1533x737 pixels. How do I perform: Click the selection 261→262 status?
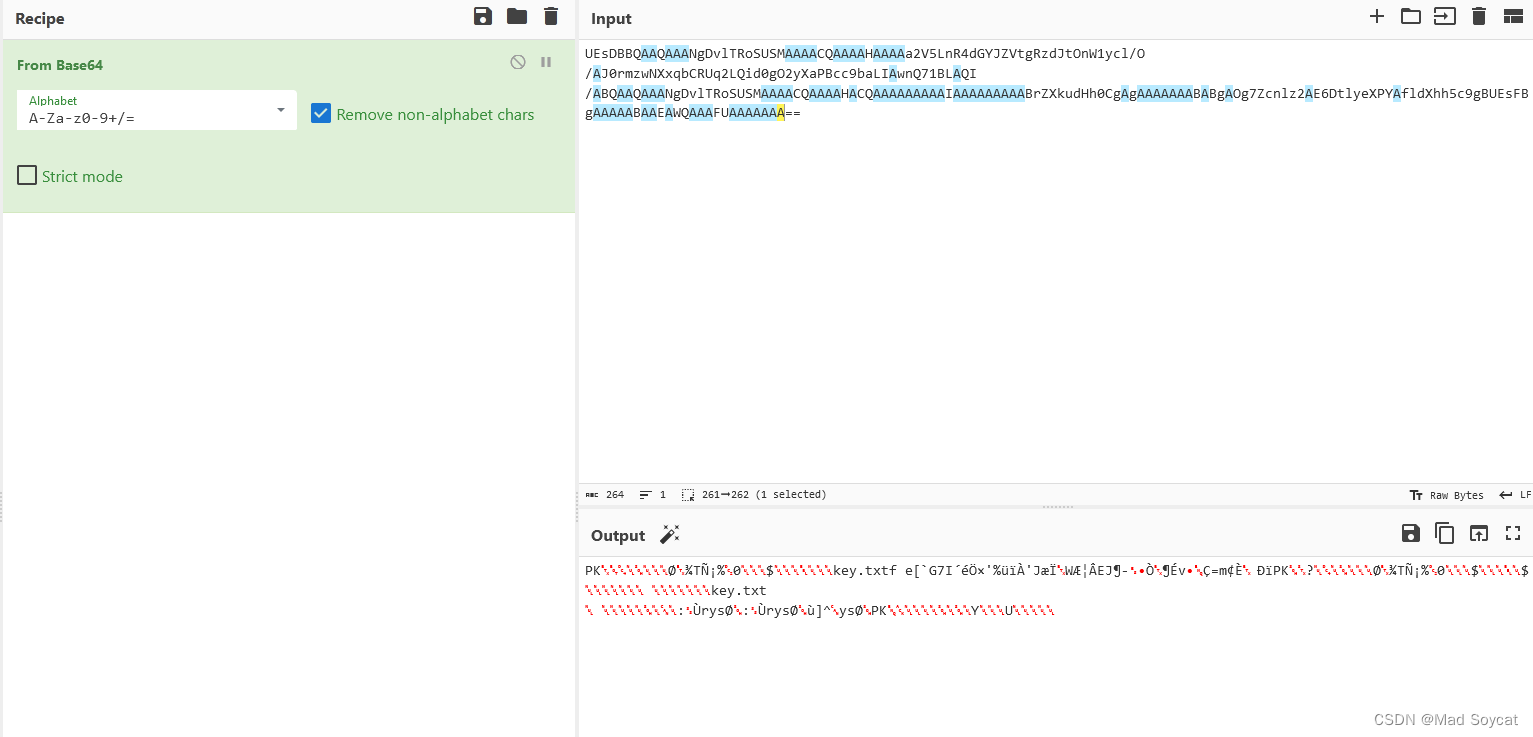coord(754,495)
